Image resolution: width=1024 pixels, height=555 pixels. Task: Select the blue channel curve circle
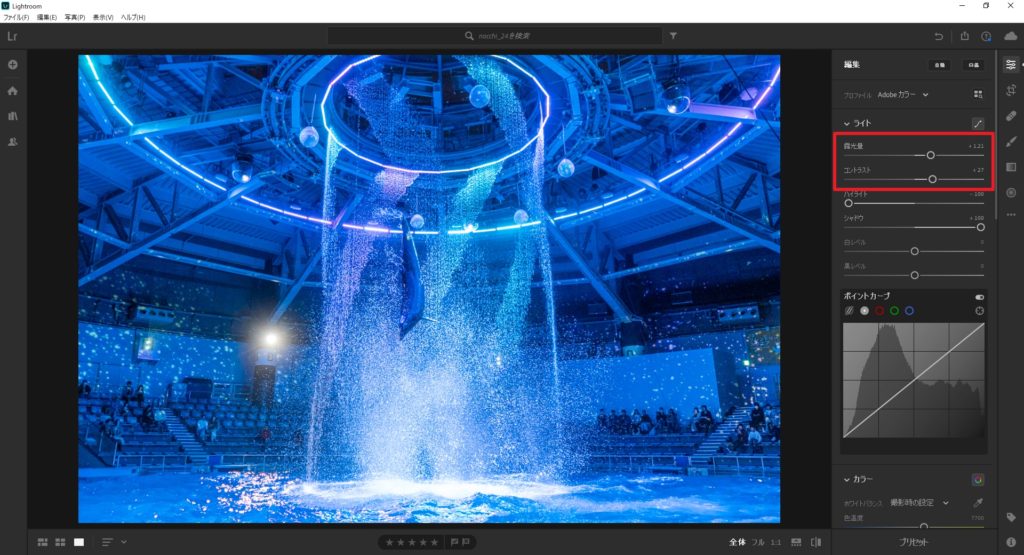point(909,311)
